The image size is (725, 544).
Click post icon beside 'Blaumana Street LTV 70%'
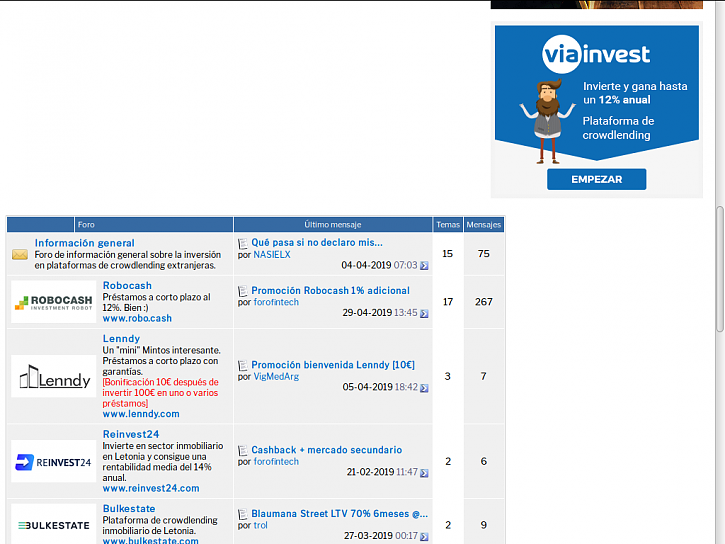[243, 514]
